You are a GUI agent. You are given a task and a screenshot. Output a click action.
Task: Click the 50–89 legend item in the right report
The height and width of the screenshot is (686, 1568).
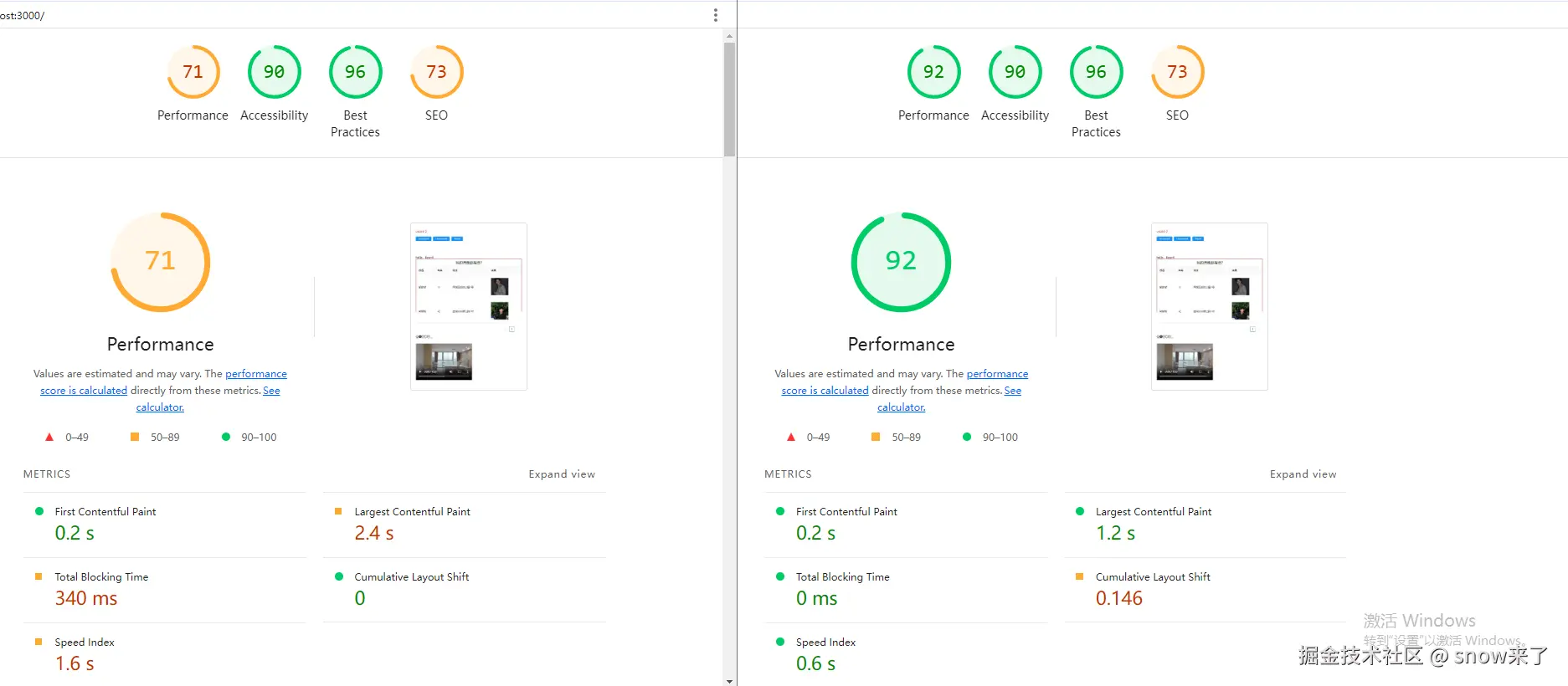[x=896, y=438]
